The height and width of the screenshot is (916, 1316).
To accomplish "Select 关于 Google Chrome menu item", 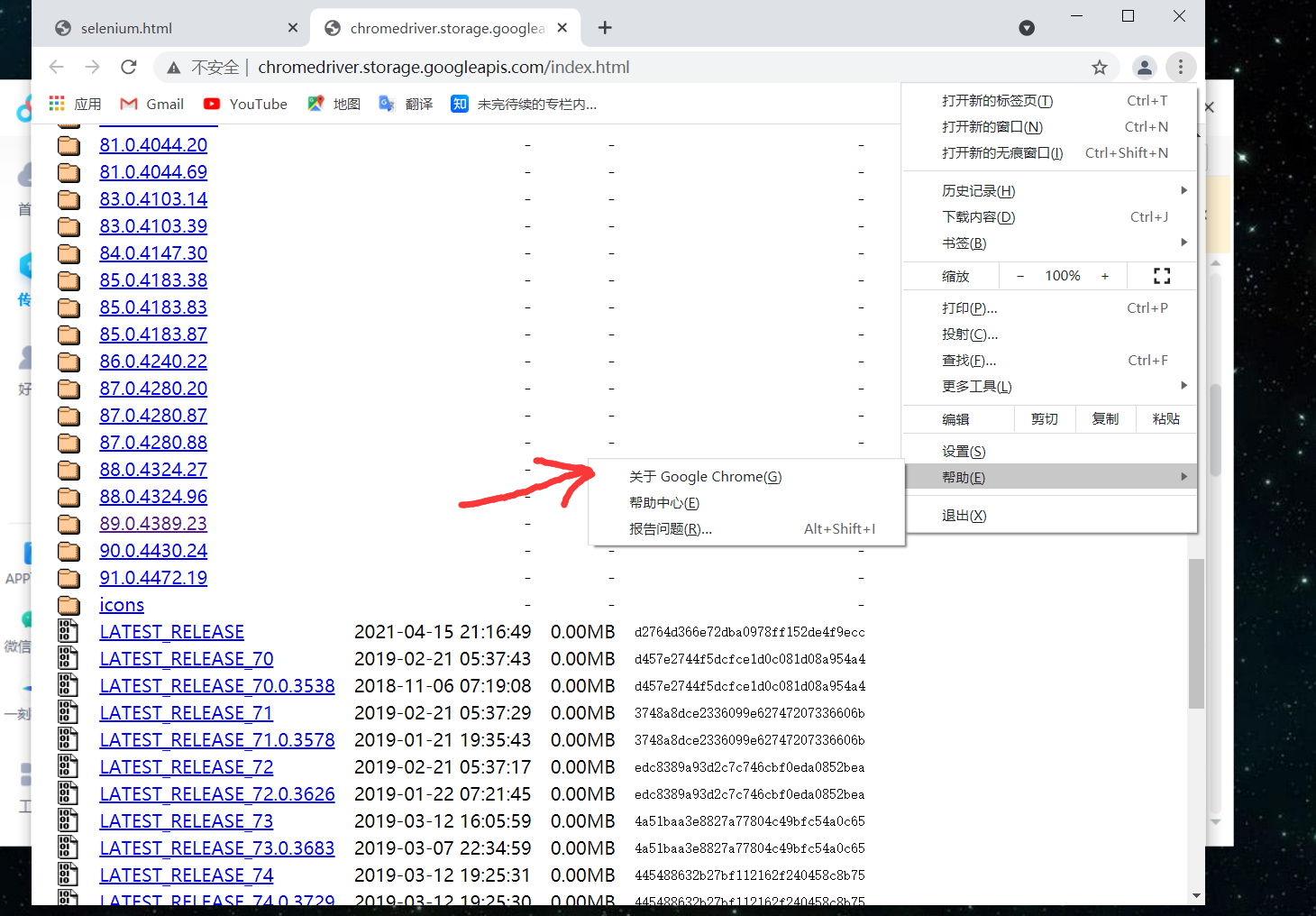I will [x=705, y=476].
